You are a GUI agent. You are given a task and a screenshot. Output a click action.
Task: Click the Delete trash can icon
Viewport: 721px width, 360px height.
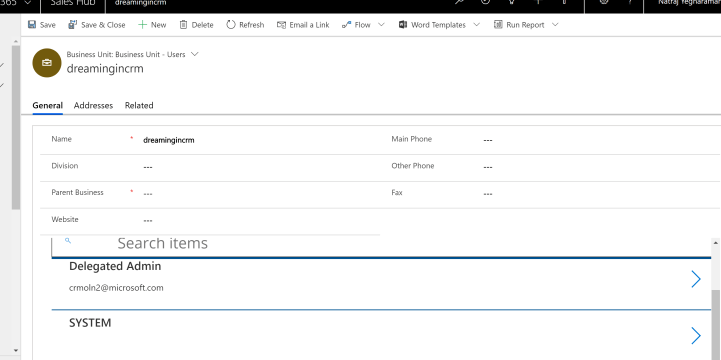pos(183,25)
